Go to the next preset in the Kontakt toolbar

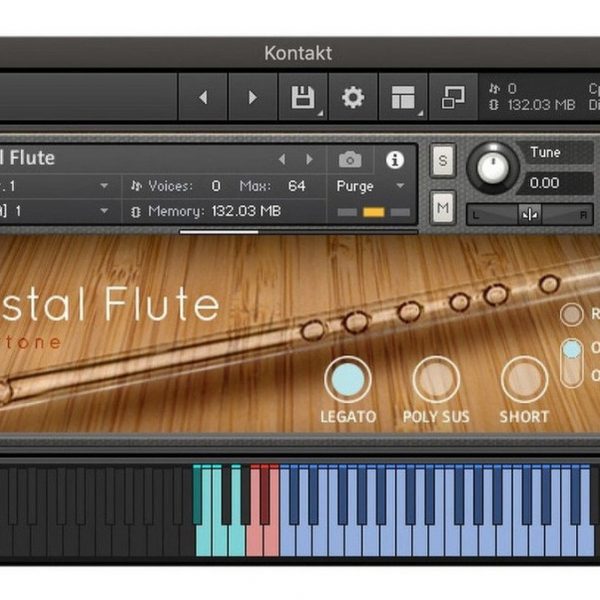coord(253,97)
